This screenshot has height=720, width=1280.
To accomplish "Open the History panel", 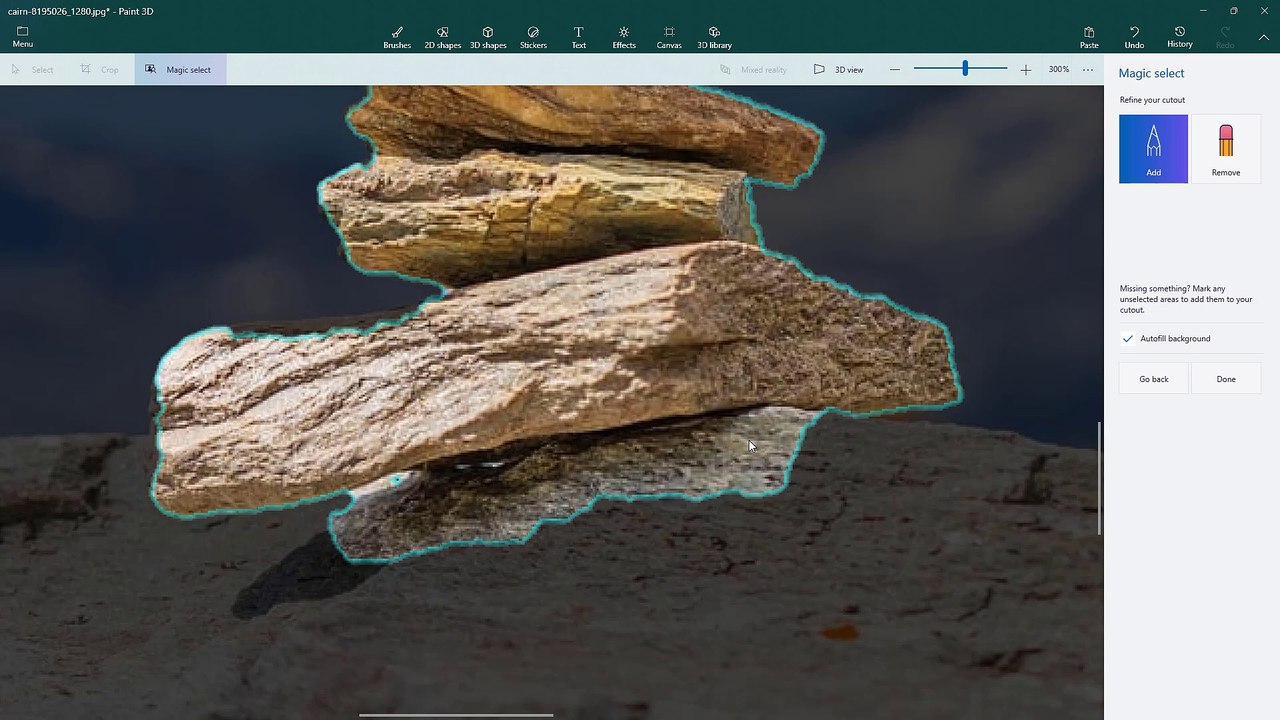I will click(x=1180, y=38).
